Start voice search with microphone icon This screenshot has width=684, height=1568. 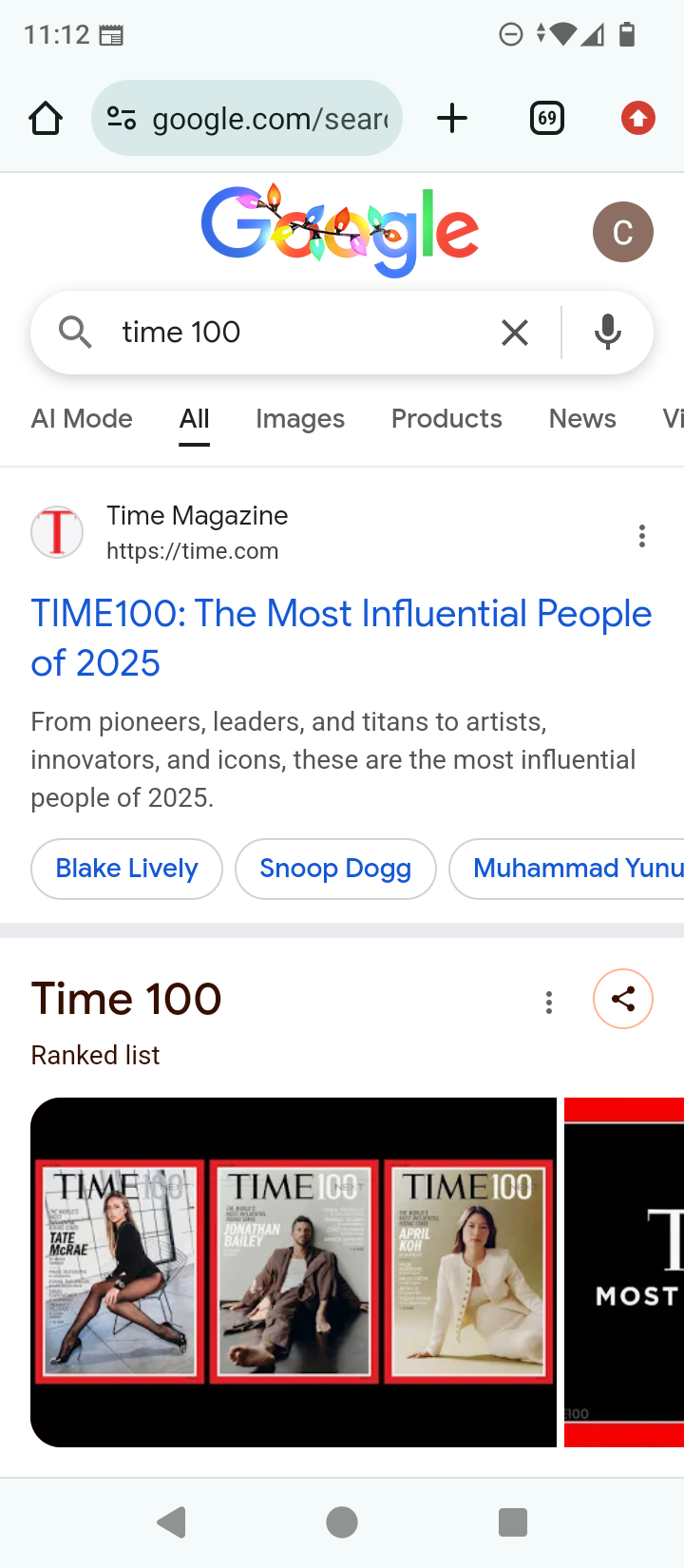pyautogui.click(x=608, y=333)
